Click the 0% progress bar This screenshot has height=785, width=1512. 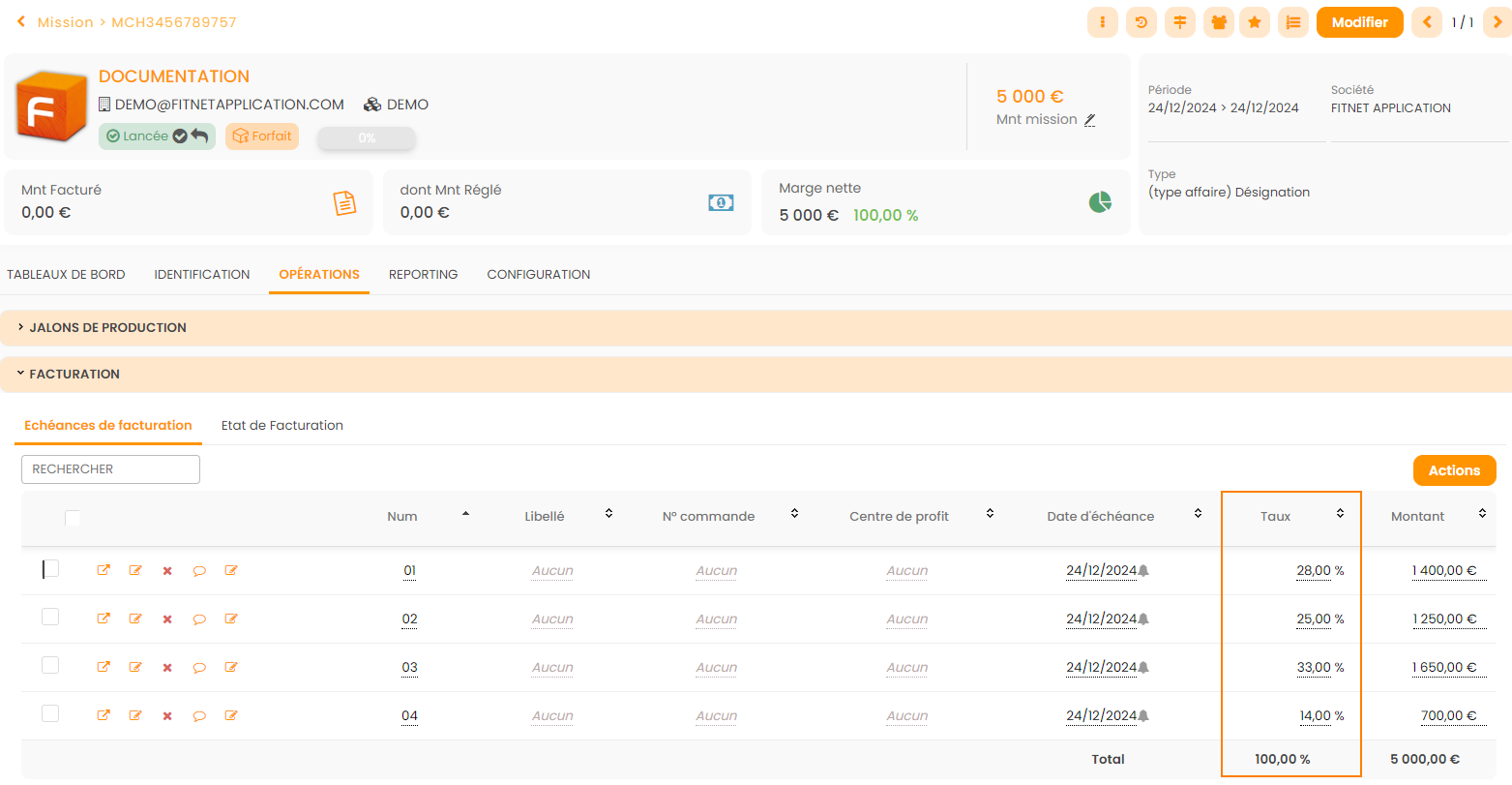[x=367, y=138]
